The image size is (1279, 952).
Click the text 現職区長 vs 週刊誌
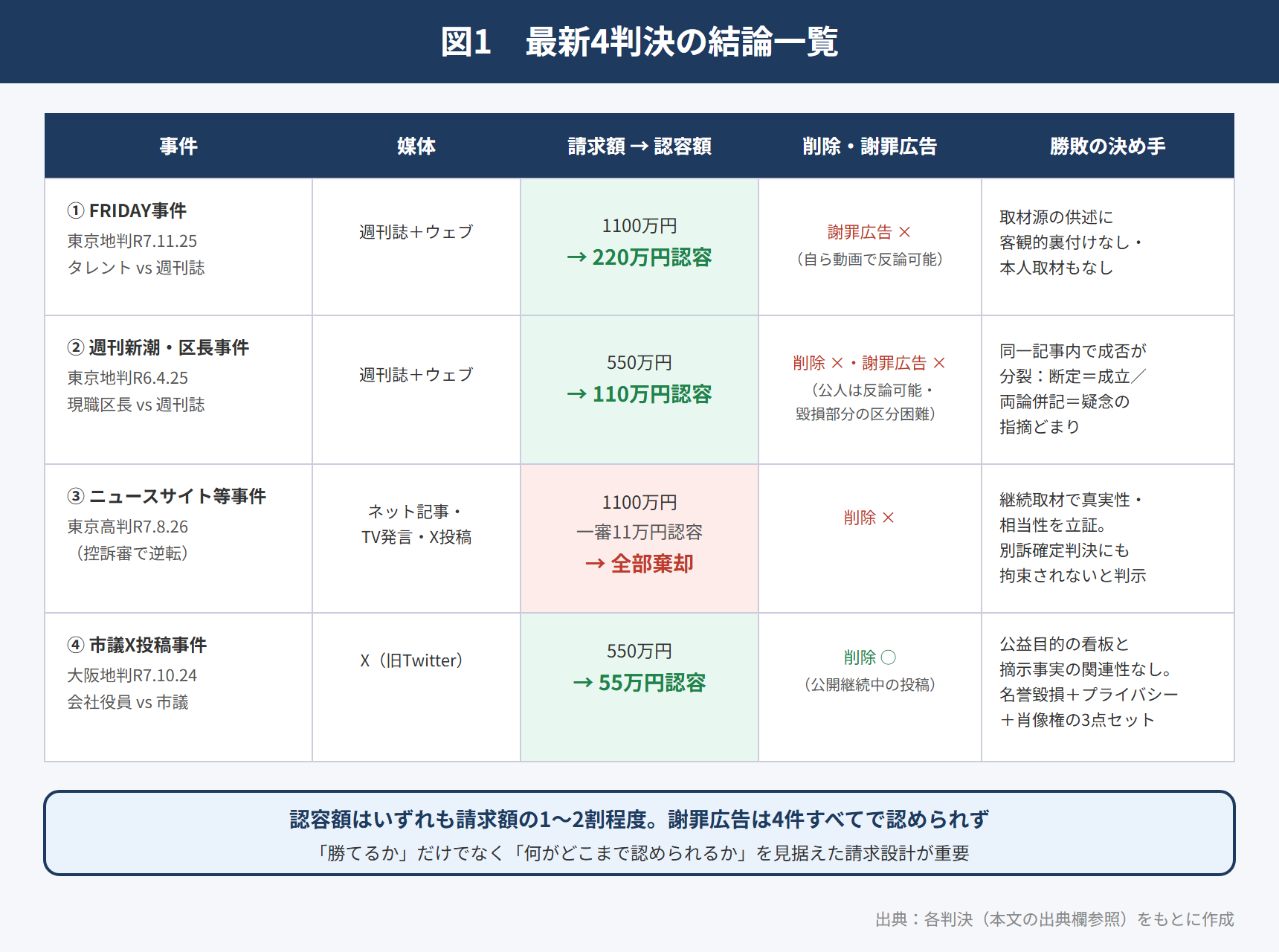136,405
